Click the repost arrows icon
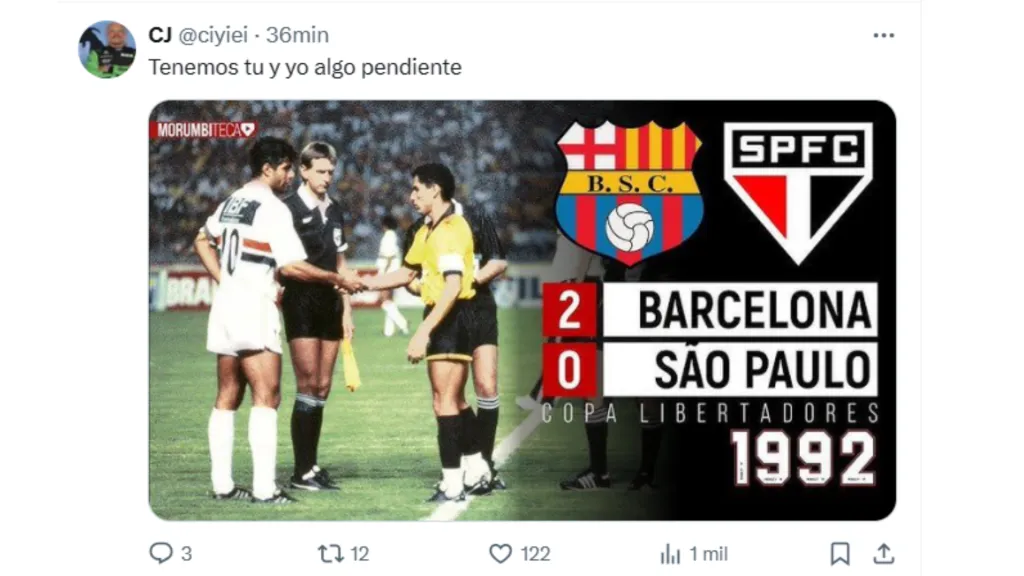Image resolution: width=1024 pixels, height=576 pixels. coord(330,553)
